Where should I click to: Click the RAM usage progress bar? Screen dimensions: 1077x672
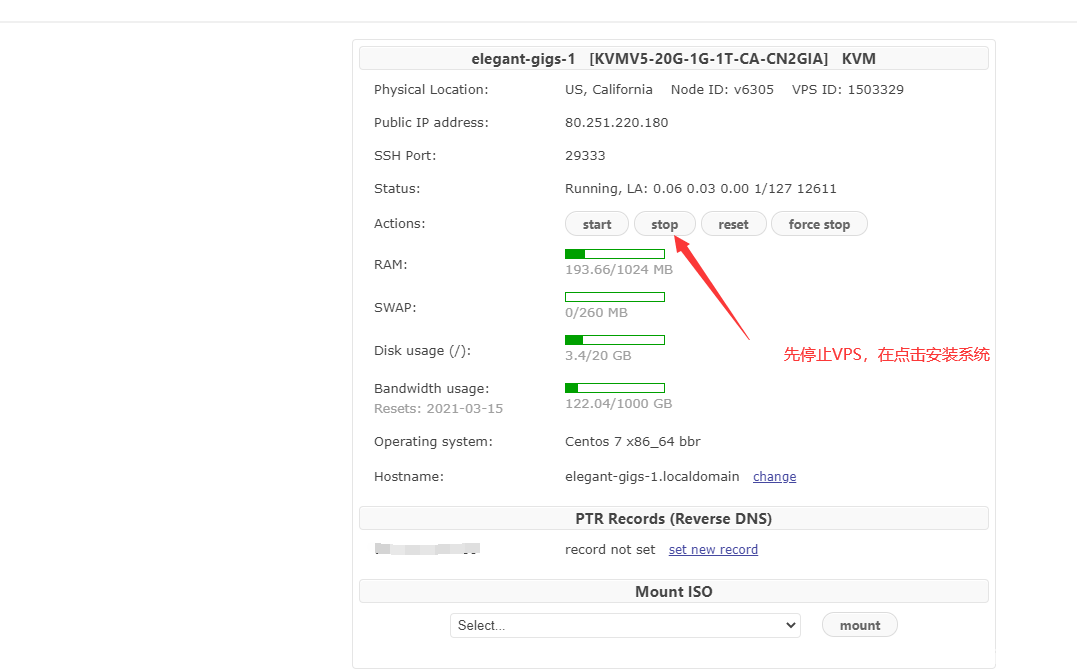tap(615, 254)
